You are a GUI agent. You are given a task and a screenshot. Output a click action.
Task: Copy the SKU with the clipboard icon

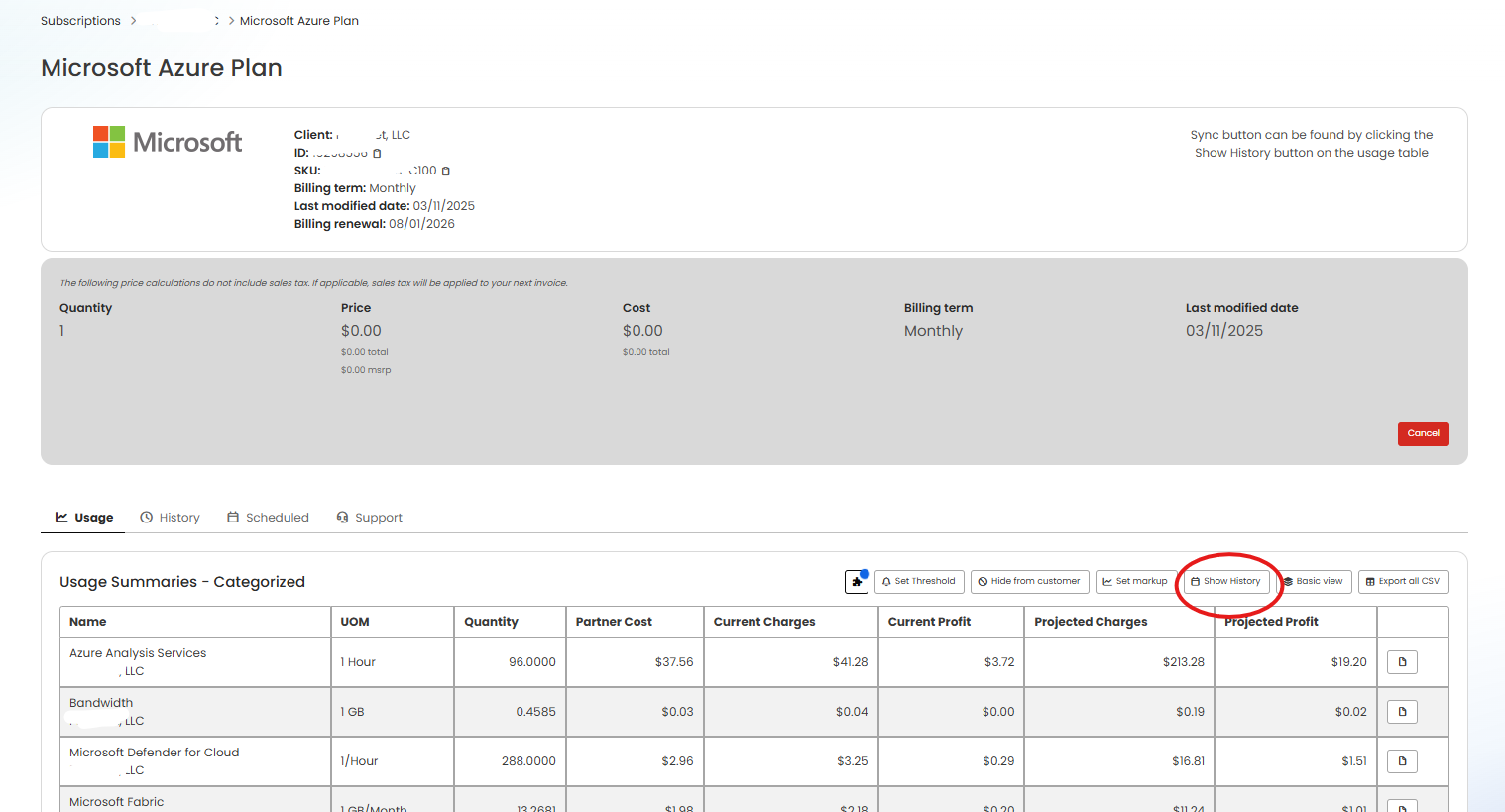(x=445, y=171)
